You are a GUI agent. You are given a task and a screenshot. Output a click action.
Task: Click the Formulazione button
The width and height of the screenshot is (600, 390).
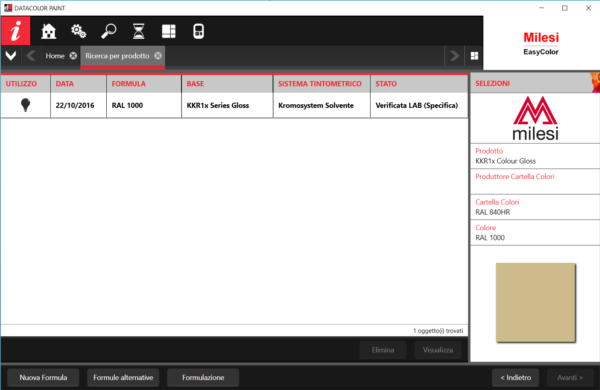point(203,377)
